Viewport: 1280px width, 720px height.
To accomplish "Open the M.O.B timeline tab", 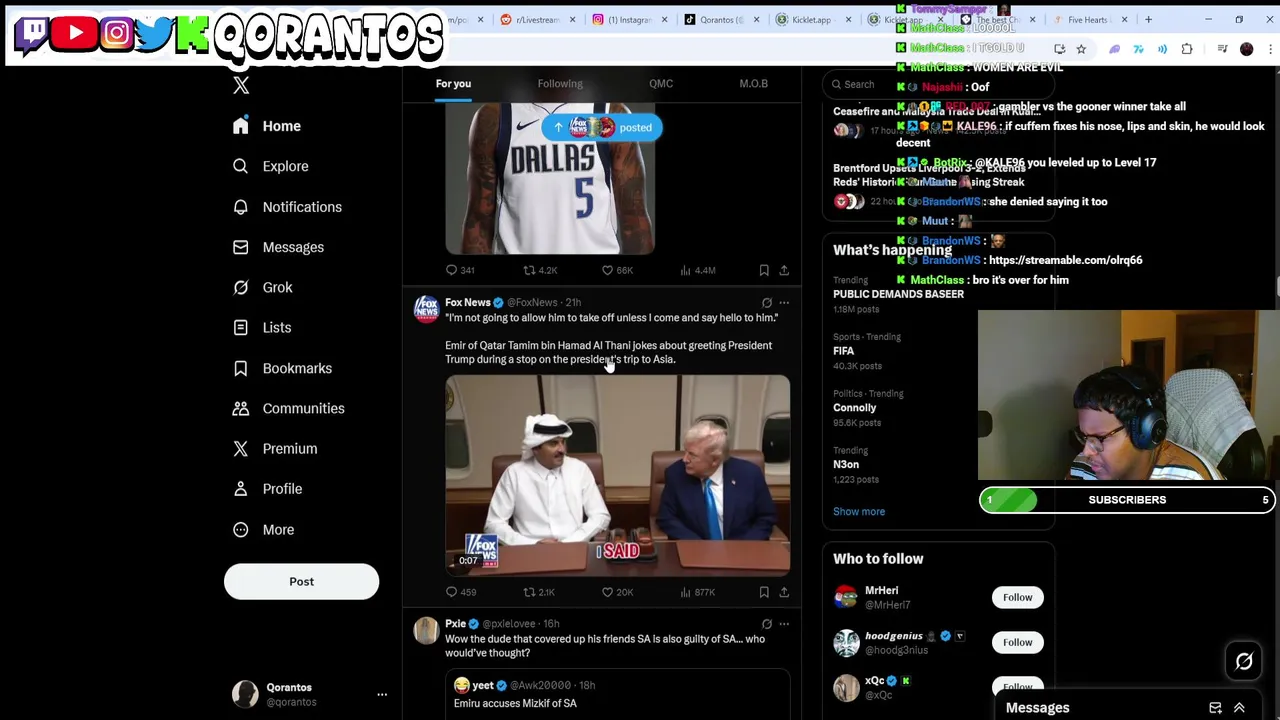I will tap(754, 84).
